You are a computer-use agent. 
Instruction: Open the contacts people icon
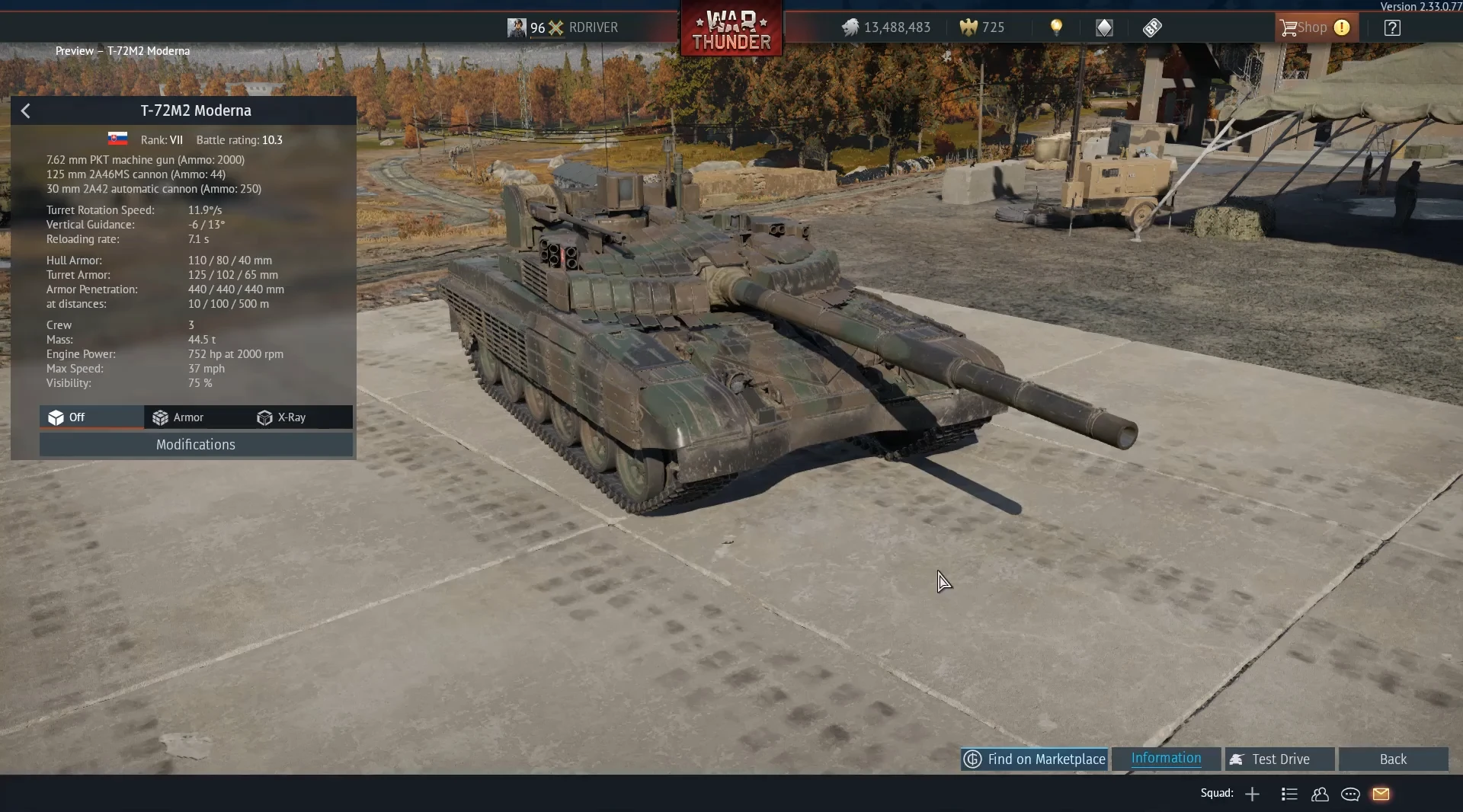pos(1320,794)
